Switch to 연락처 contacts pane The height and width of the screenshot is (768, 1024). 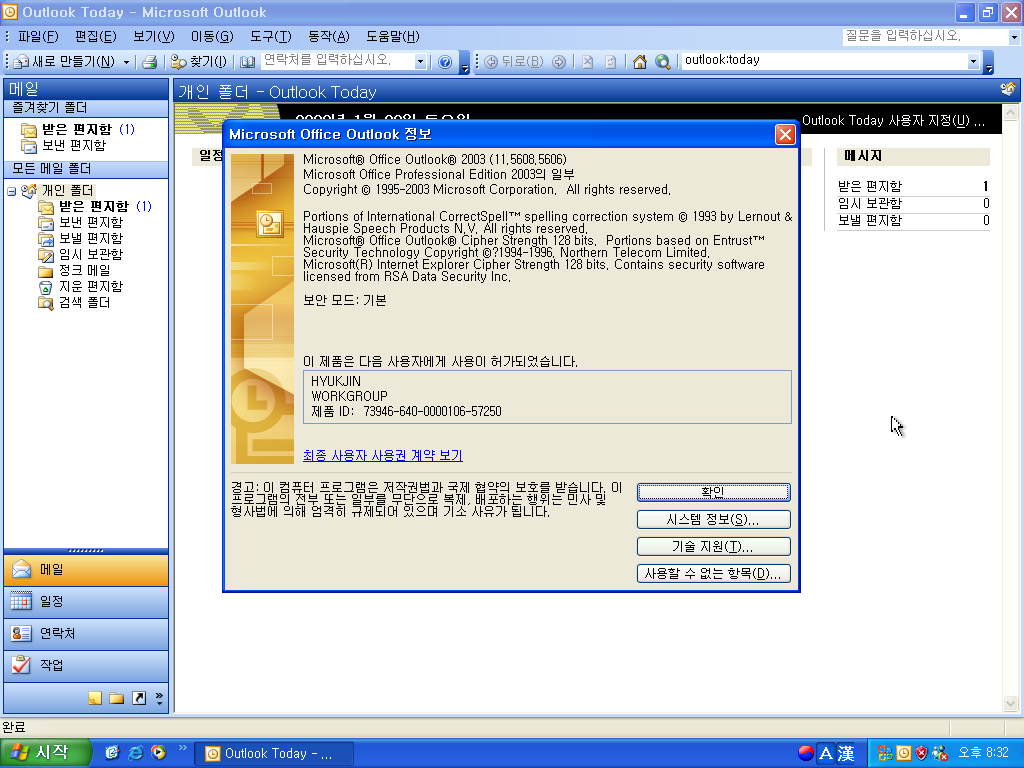pyautogui.click(x=86, y=633)
